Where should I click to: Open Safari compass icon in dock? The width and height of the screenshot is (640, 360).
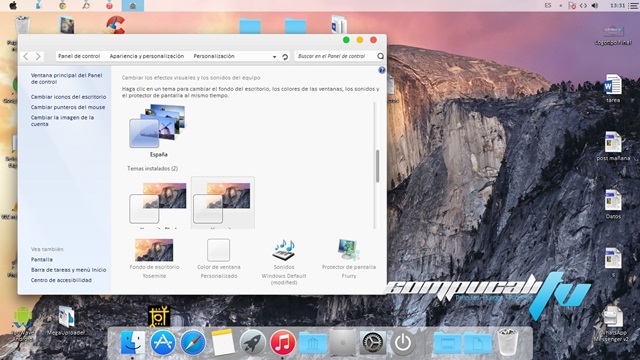tap(193, 342)
